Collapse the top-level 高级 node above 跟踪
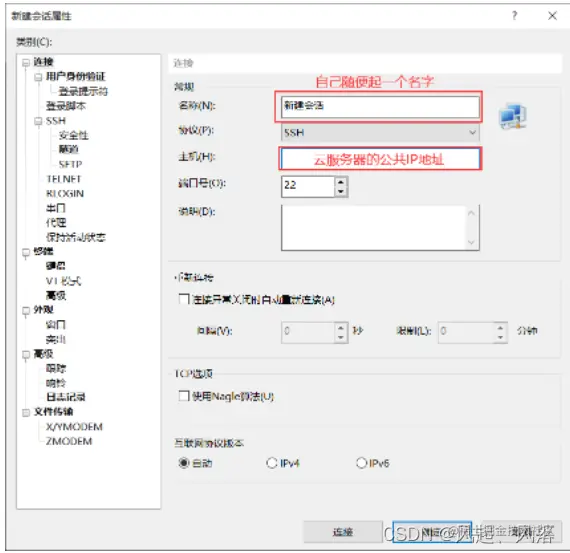The height and width of the screenshot is (553, 570). click(26, 354)
